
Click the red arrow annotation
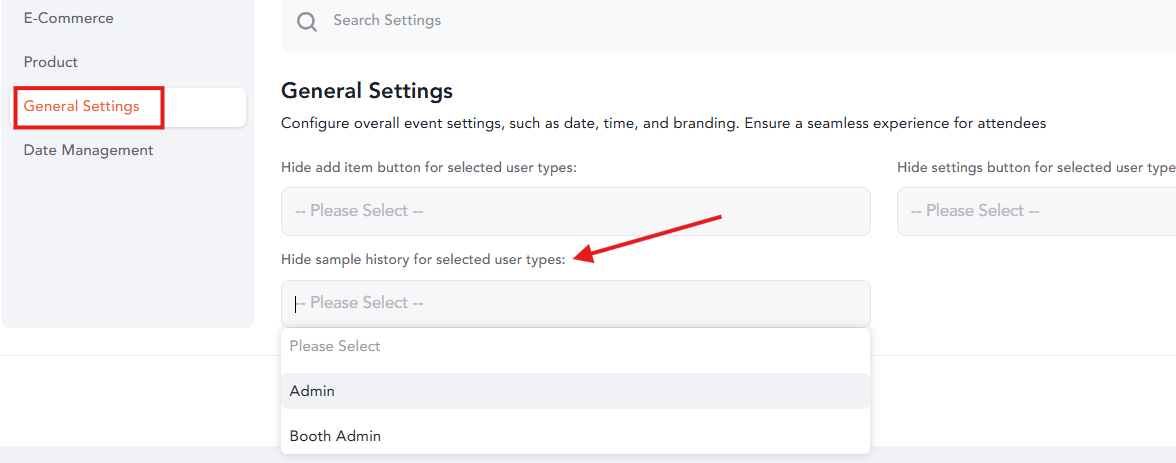click(x=649, y=238)
